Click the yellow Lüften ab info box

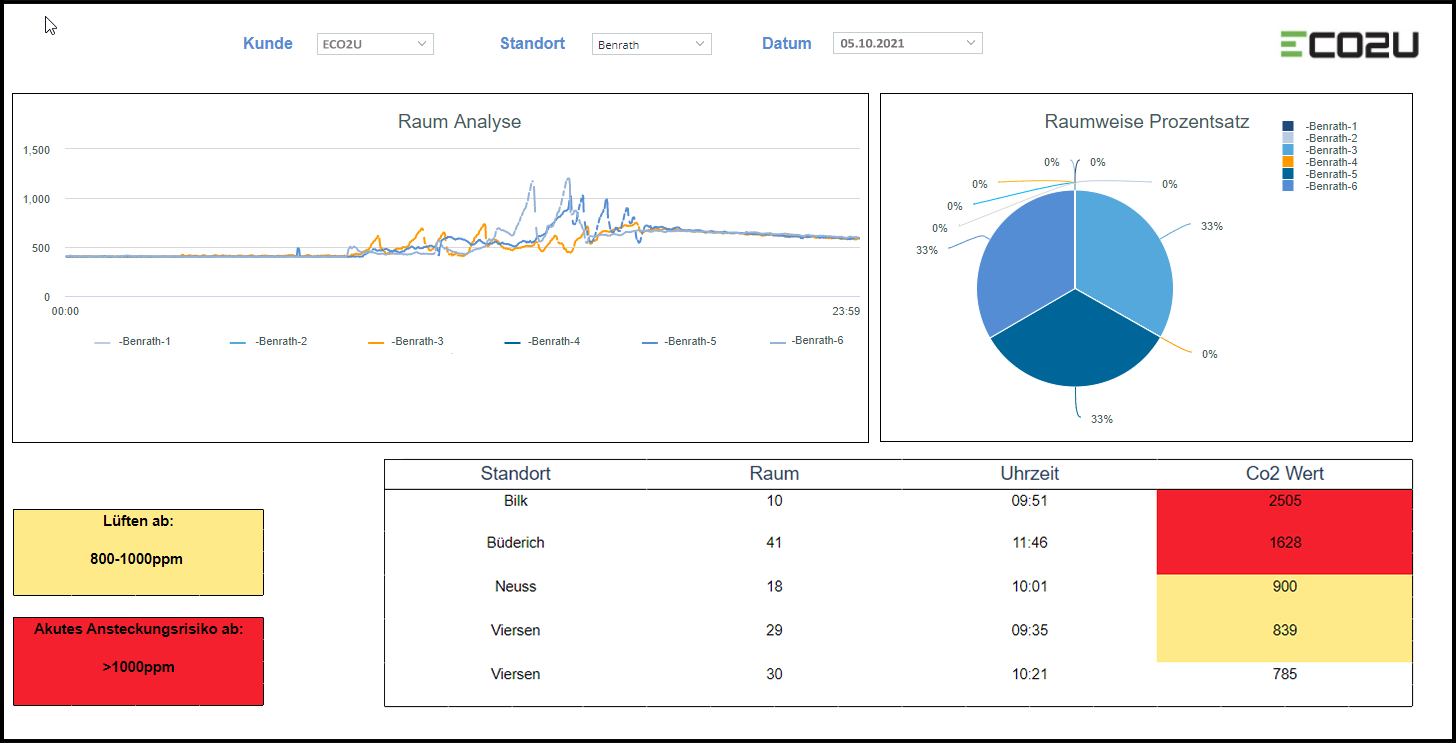pos(138,552)
